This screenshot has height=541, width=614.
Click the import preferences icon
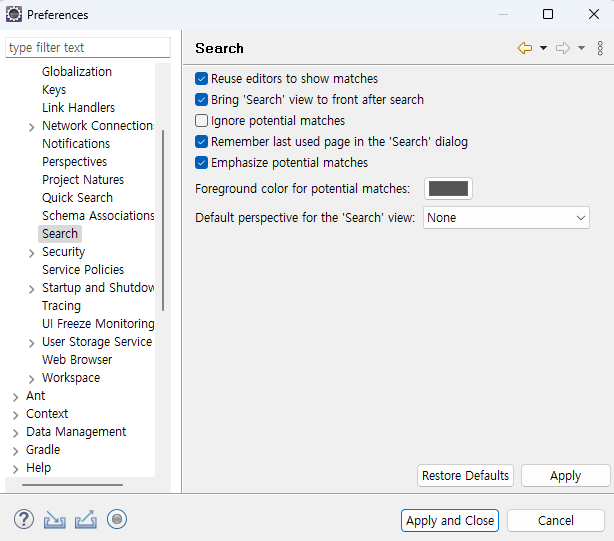coord(54,520)
